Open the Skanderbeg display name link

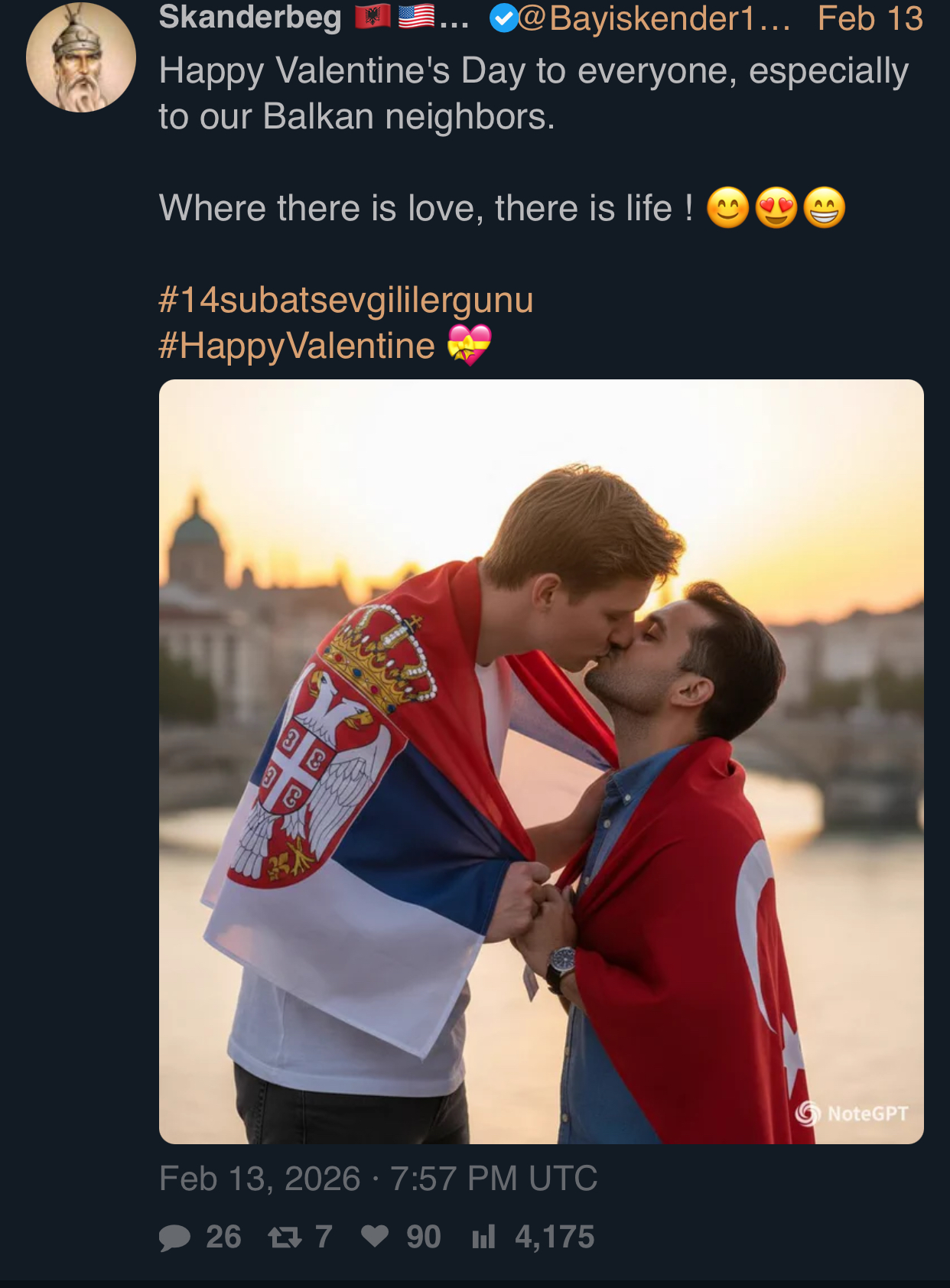[x=250, y=18]
